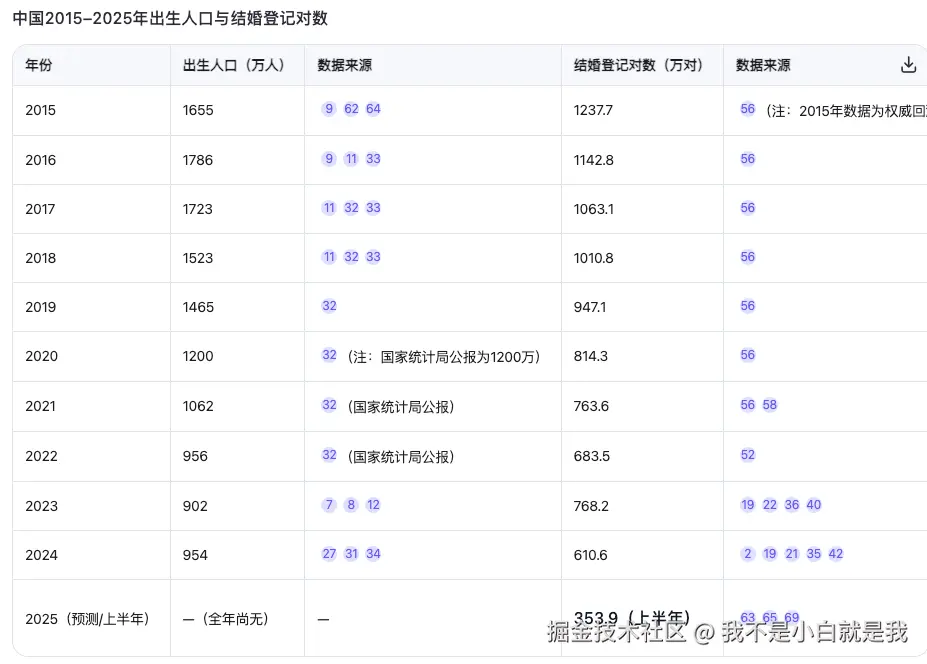Click citation 56 next to 2015 marriage note
This screenshot has width=927, height=664.
[x=747, y=109]
